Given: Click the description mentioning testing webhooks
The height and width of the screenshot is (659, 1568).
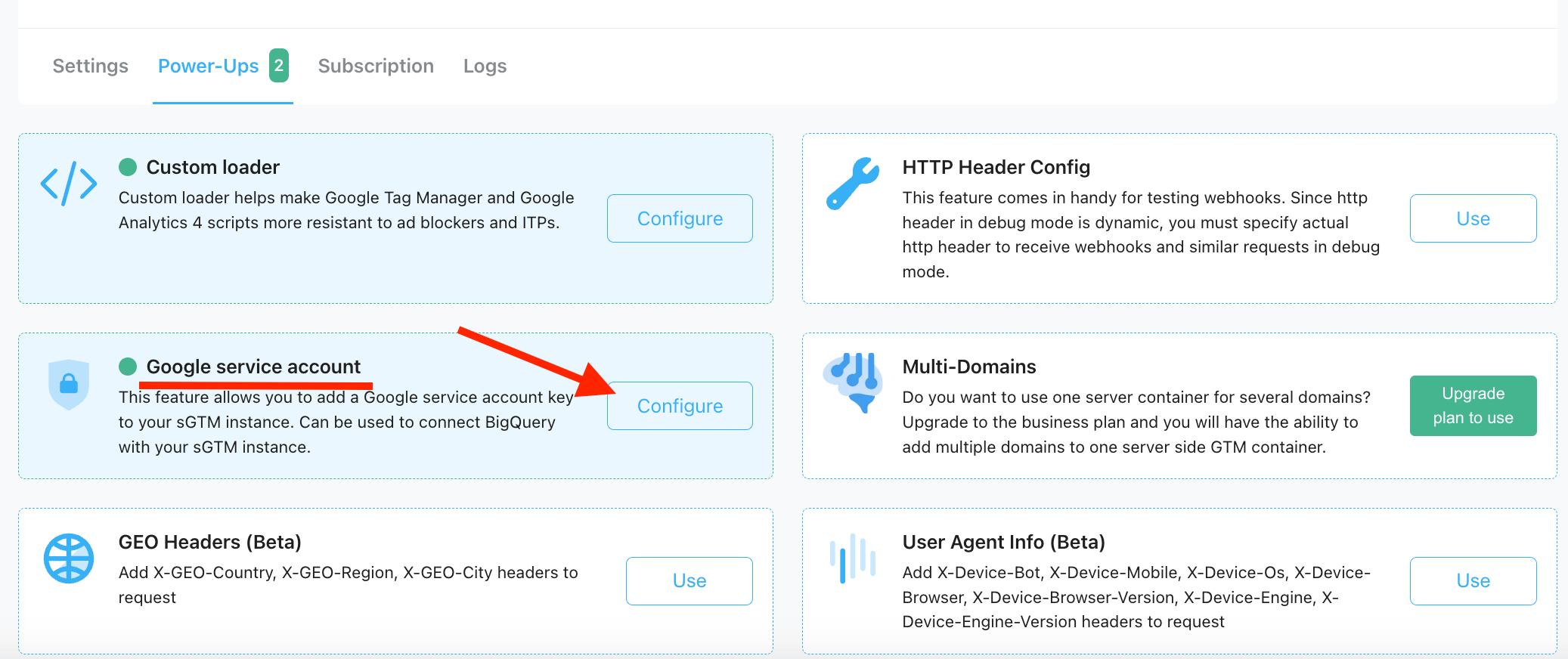Looking at the screenshot, I should coord(1141,234).
